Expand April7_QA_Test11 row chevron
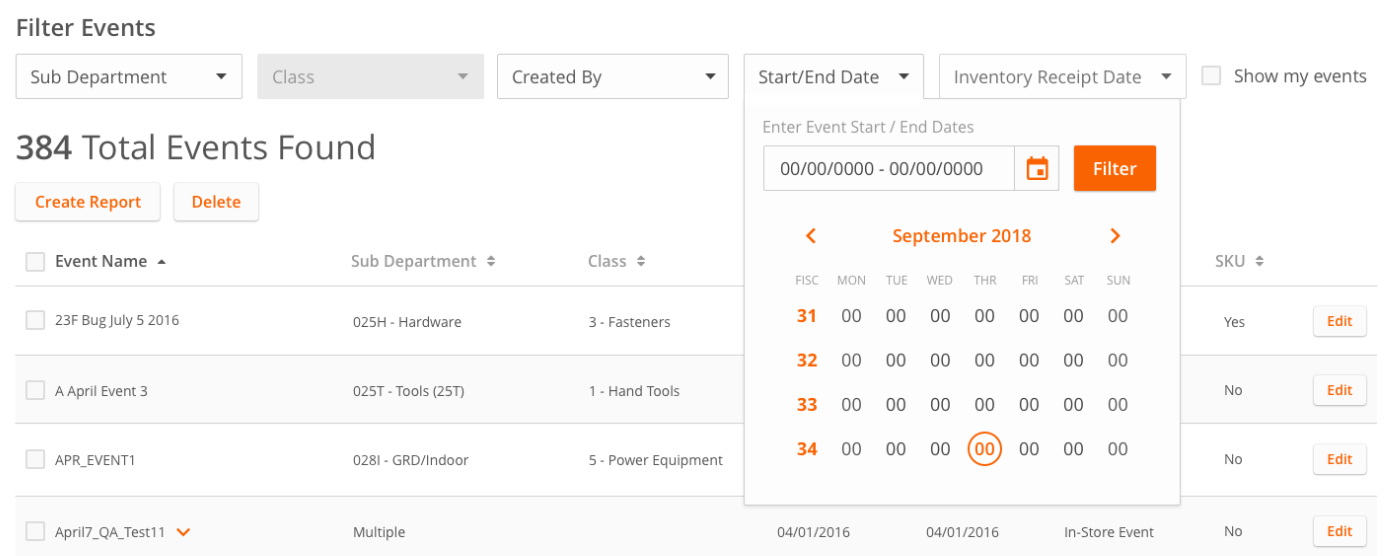Screen dimensions: 1391x556 [x=183, y=532]
